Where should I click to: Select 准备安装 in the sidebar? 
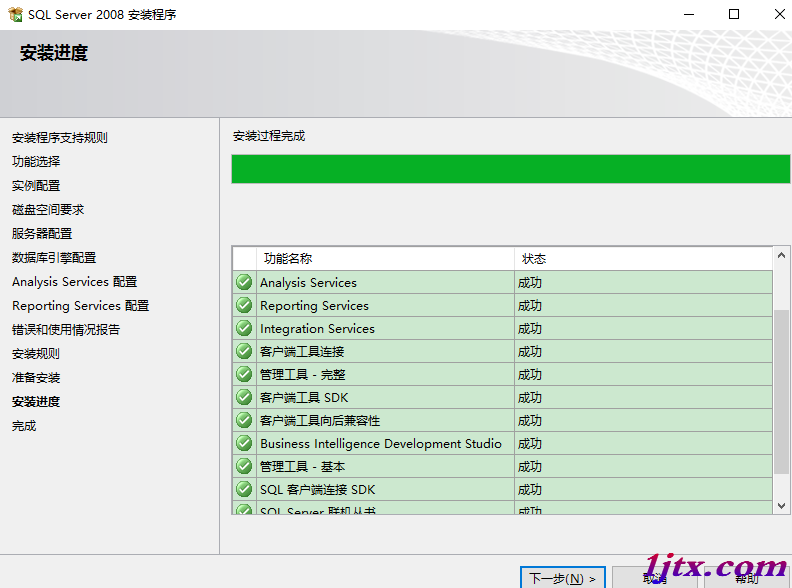click(x=36, y=378)
